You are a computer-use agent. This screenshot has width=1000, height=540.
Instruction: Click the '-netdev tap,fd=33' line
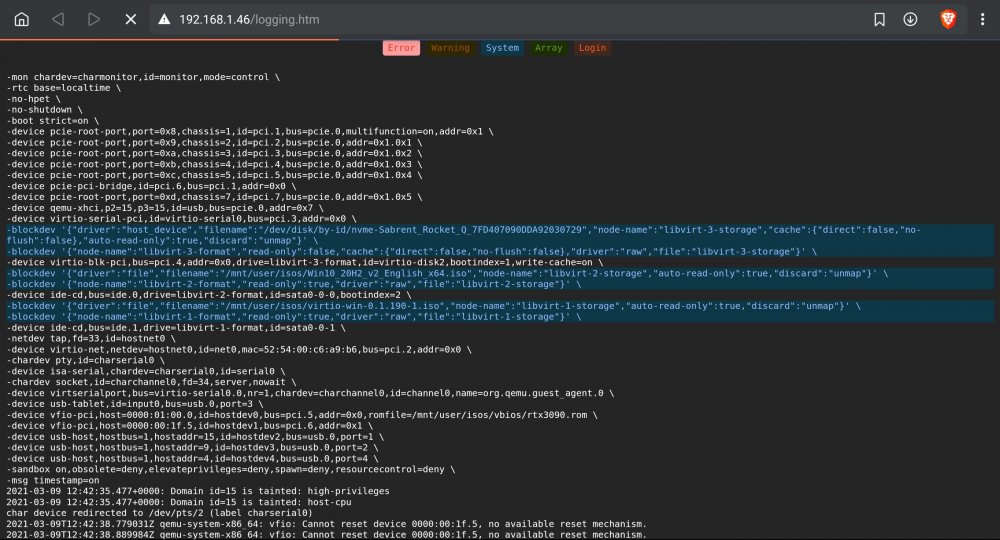[x=91, y=339]
